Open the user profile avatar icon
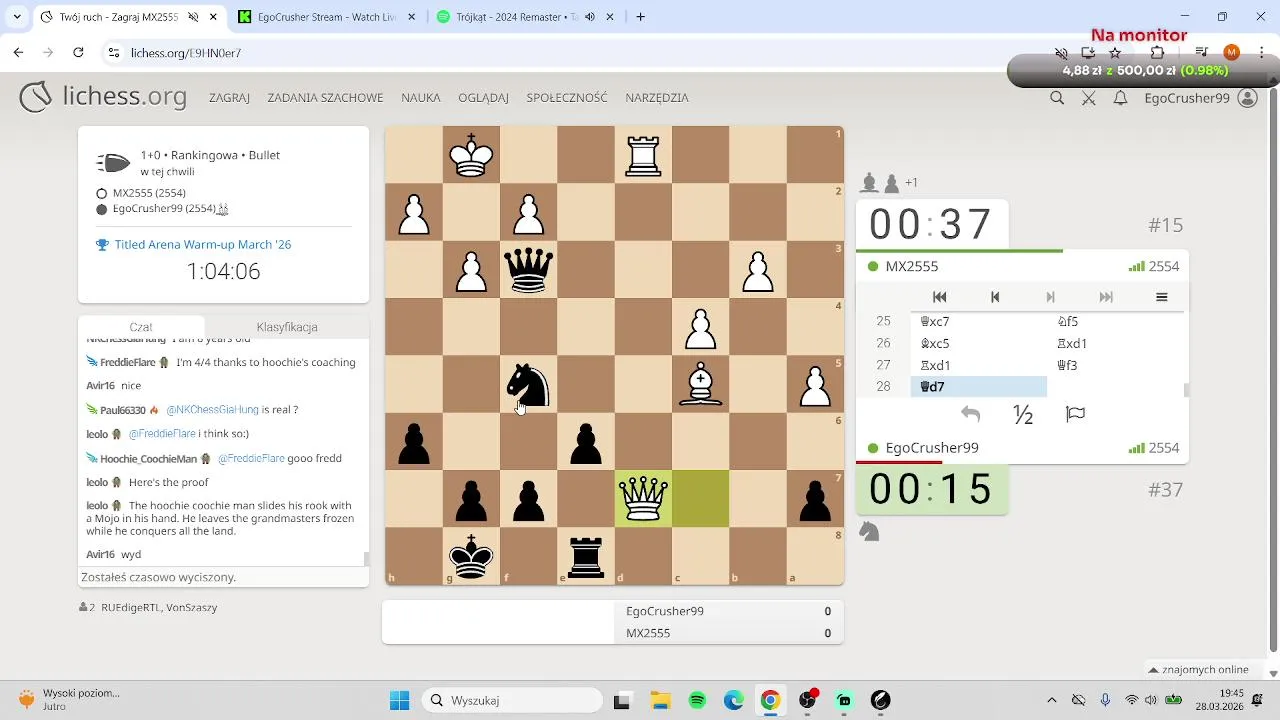 pyautogui.click(x=1247, y=98)
